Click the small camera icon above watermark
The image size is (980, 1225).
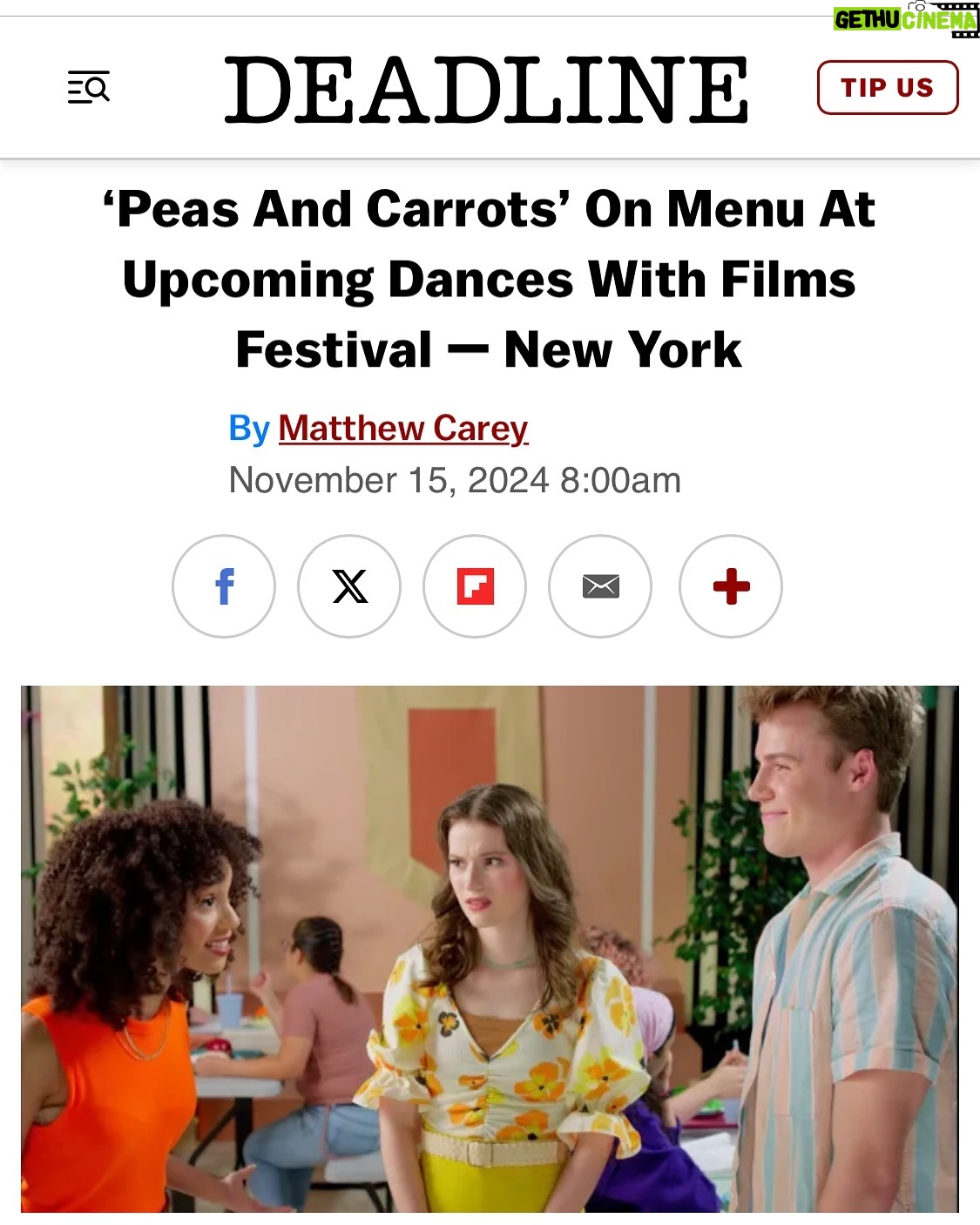click(918, 5)
